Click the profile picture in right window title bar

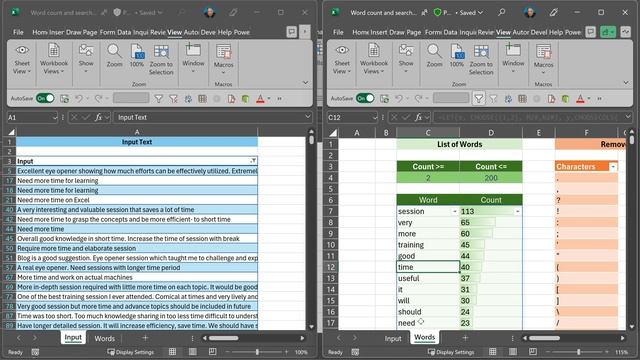[x=529, y=12]
